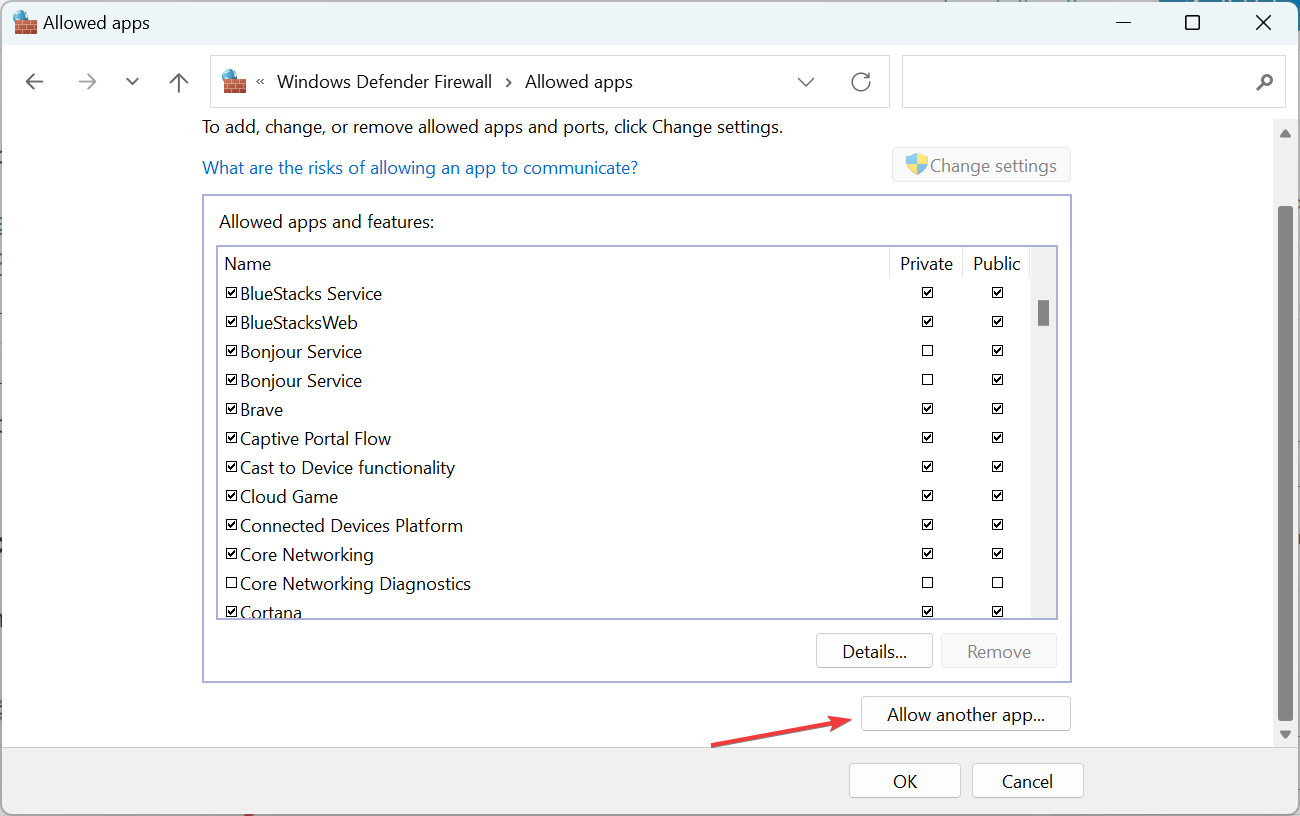Confirm with the OK button
Viewport: 1300px width, 816px height.
pos(905,781)
